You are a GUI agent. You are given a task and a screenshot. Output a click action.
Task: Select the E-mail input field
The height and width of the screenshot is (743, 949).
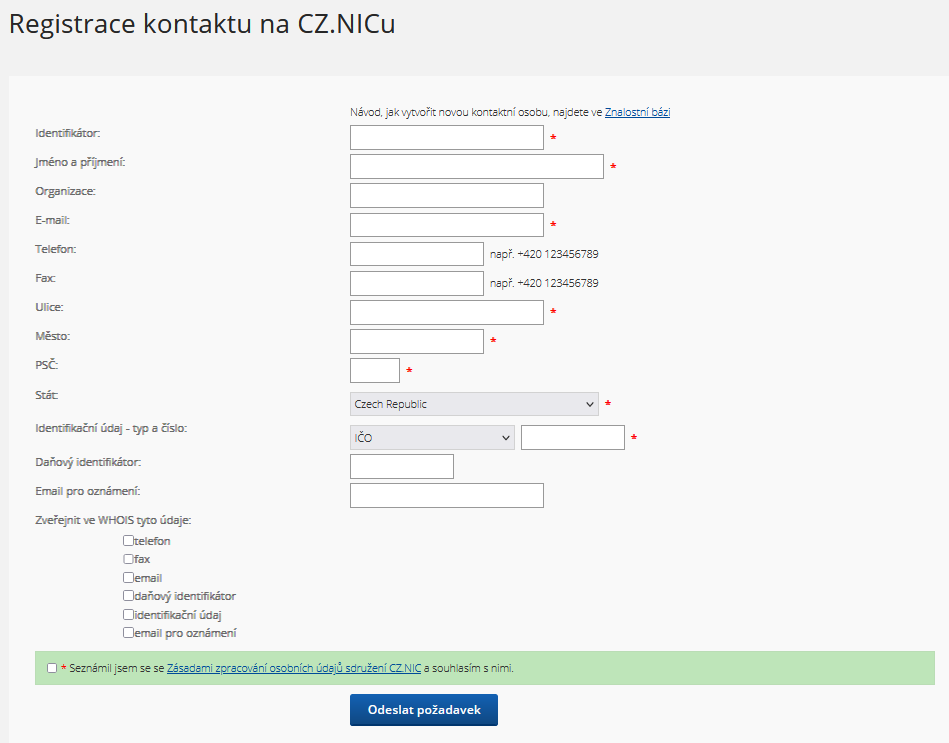[x=447, y=224]
